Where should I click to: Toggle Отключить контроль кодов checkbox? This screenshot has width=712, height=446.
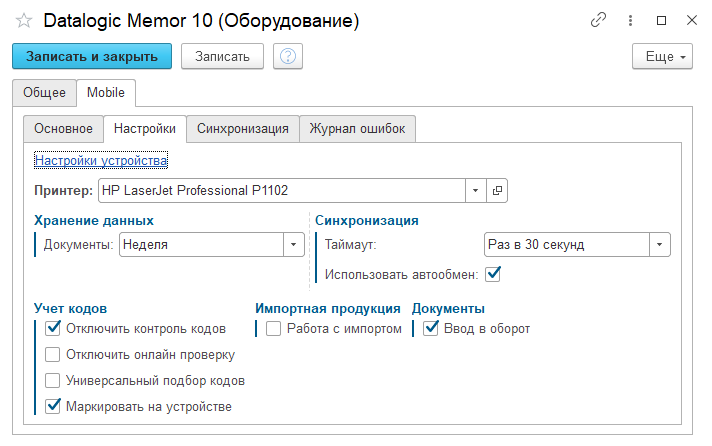coord(54,328)
